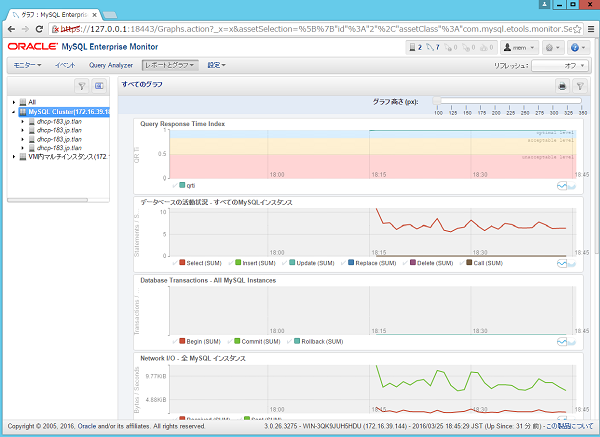The width and height of the screenshot is (600, 437).
Task: Toggle the Select (SUM) series
Action: click(x=197, y=263)
